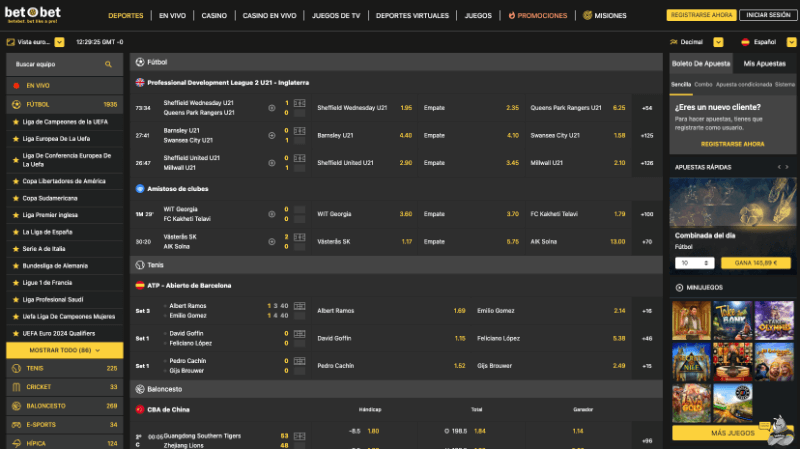The image size is (800, 449).
Task: Select AIK Solna odds 13.00
Action: (x=578, y=242)
